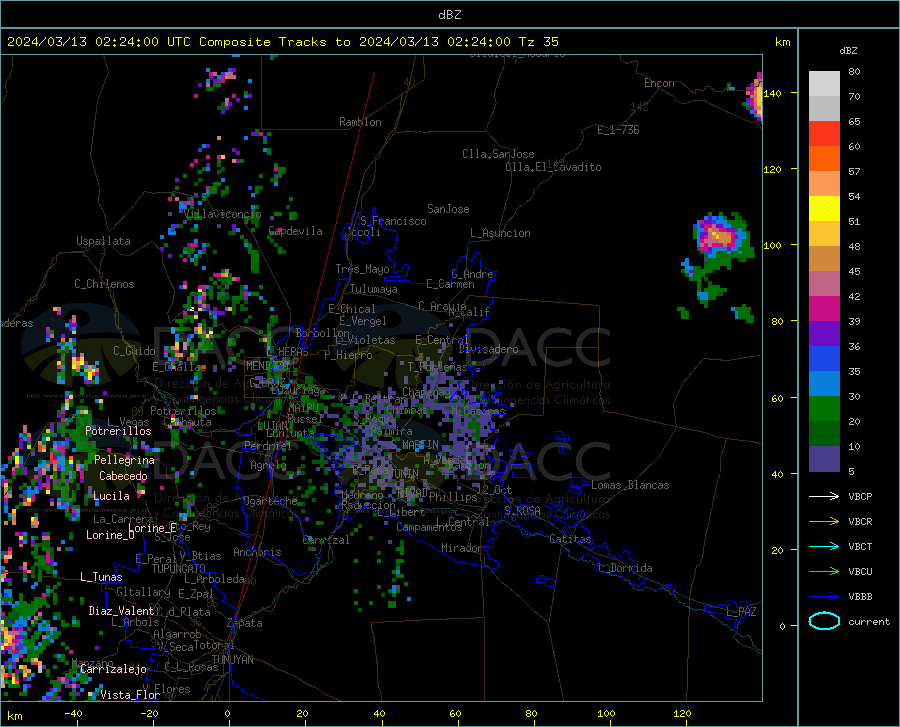900x727 pixels.
Task: Click the cyan 'current' ellipse symbol
Action: tap(824, 621)
